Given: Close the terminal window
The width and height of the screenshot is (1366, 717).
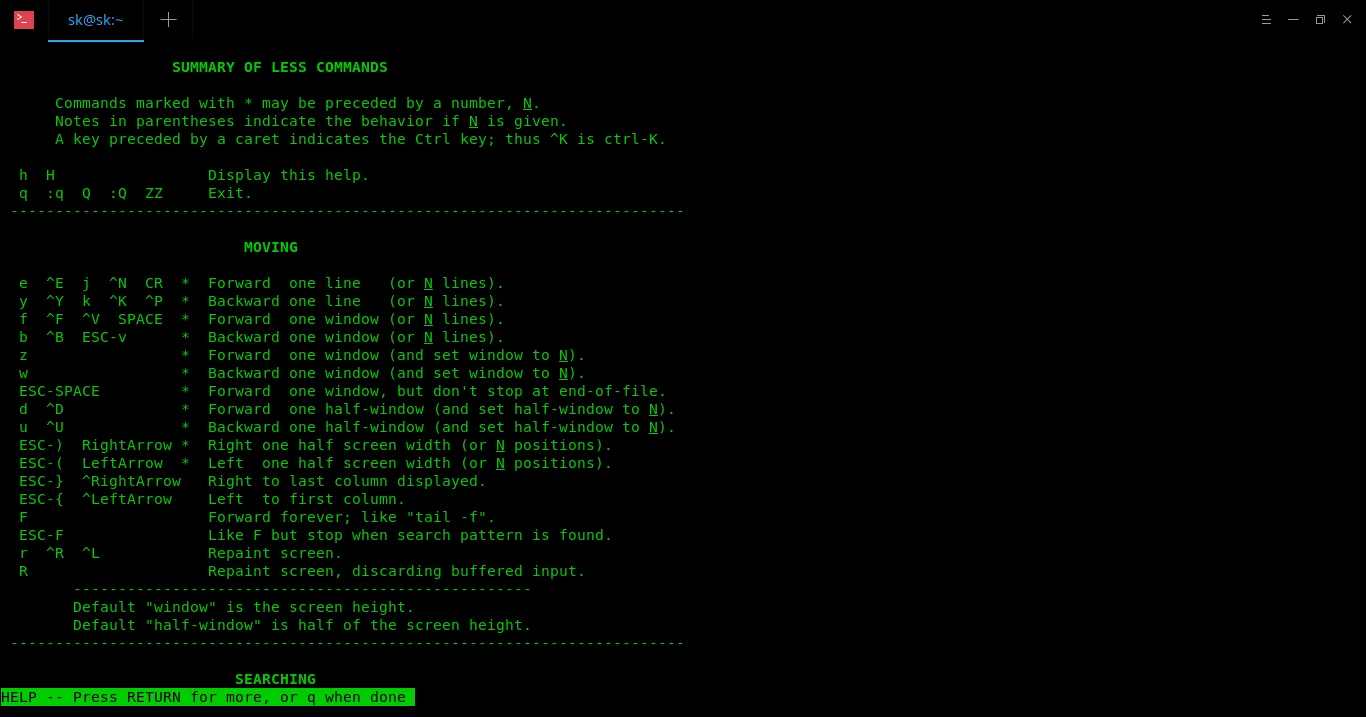Looking at the screenshot, I should 1345,20.
